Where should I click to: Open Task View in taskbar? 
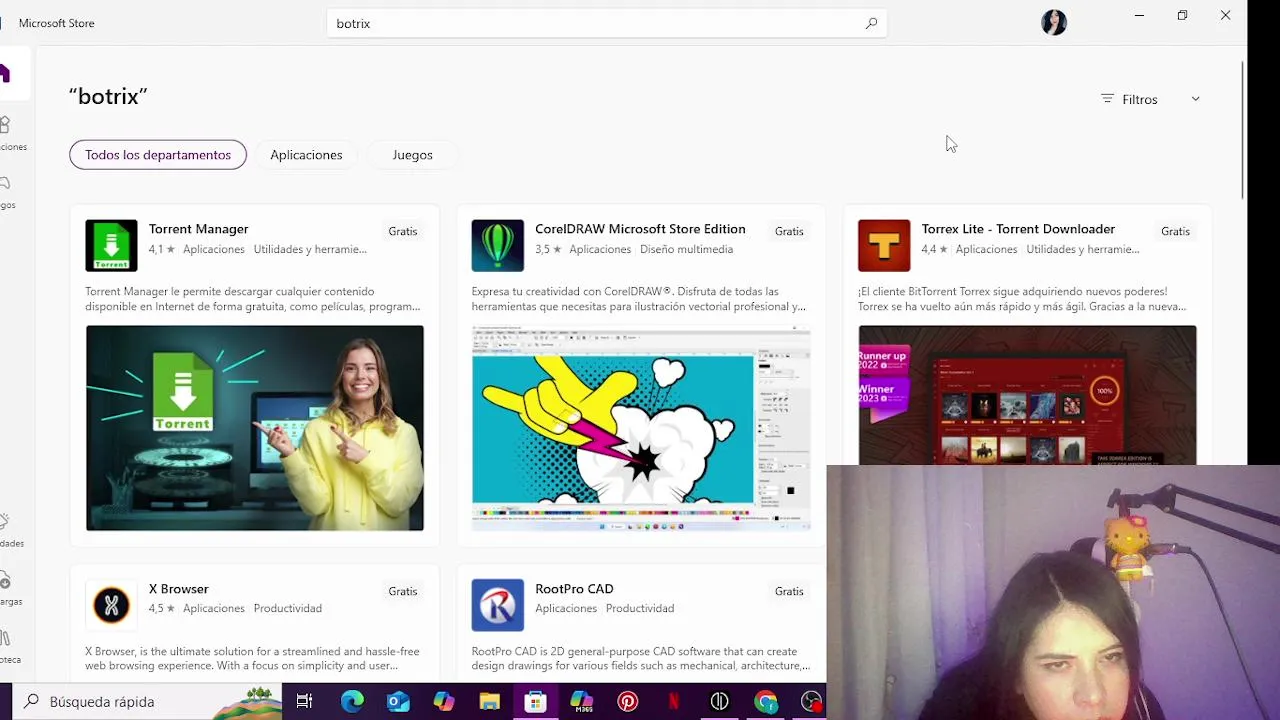305,701
